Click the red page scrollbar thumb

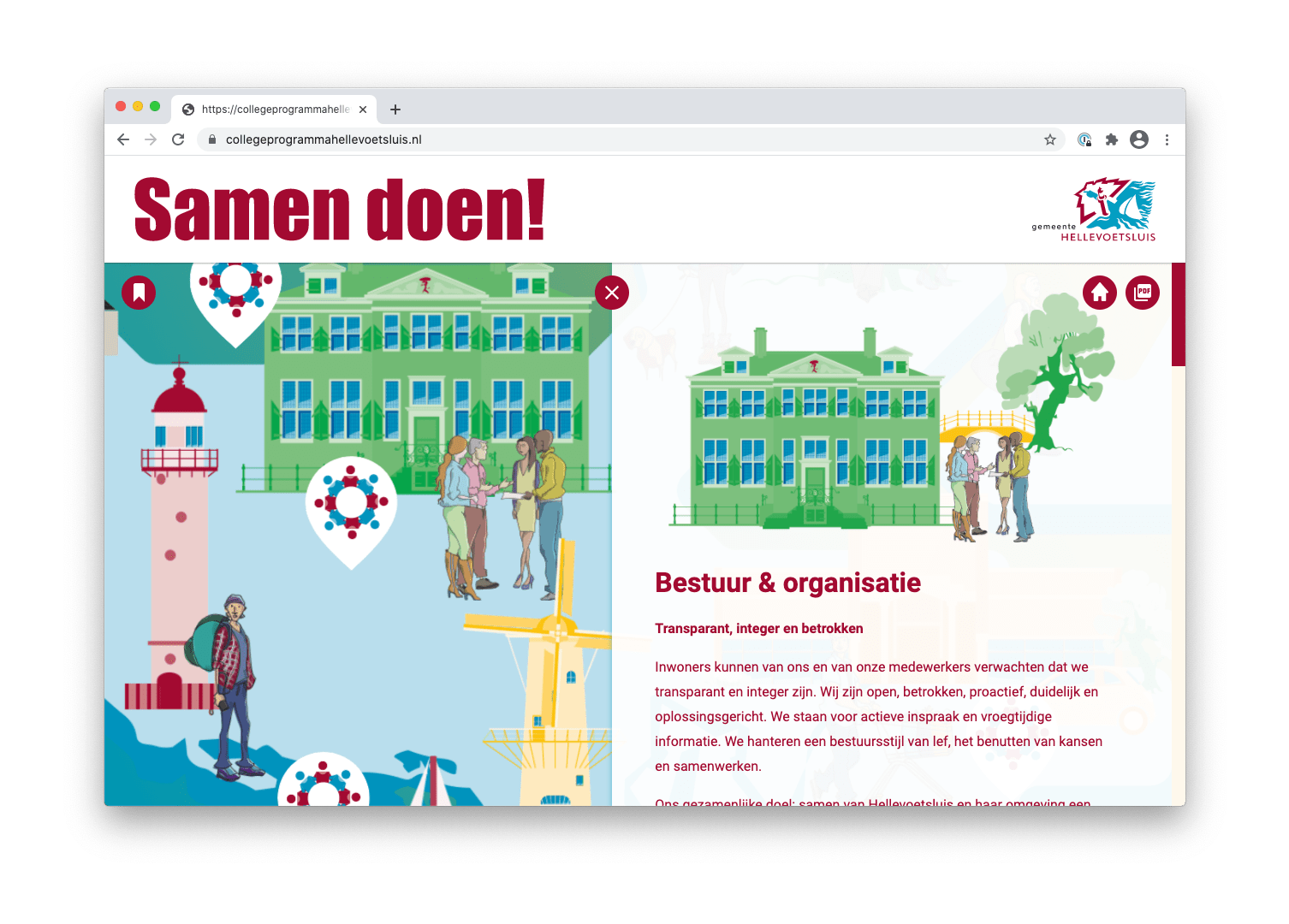pyautogui.click(x=1179, y=314)
